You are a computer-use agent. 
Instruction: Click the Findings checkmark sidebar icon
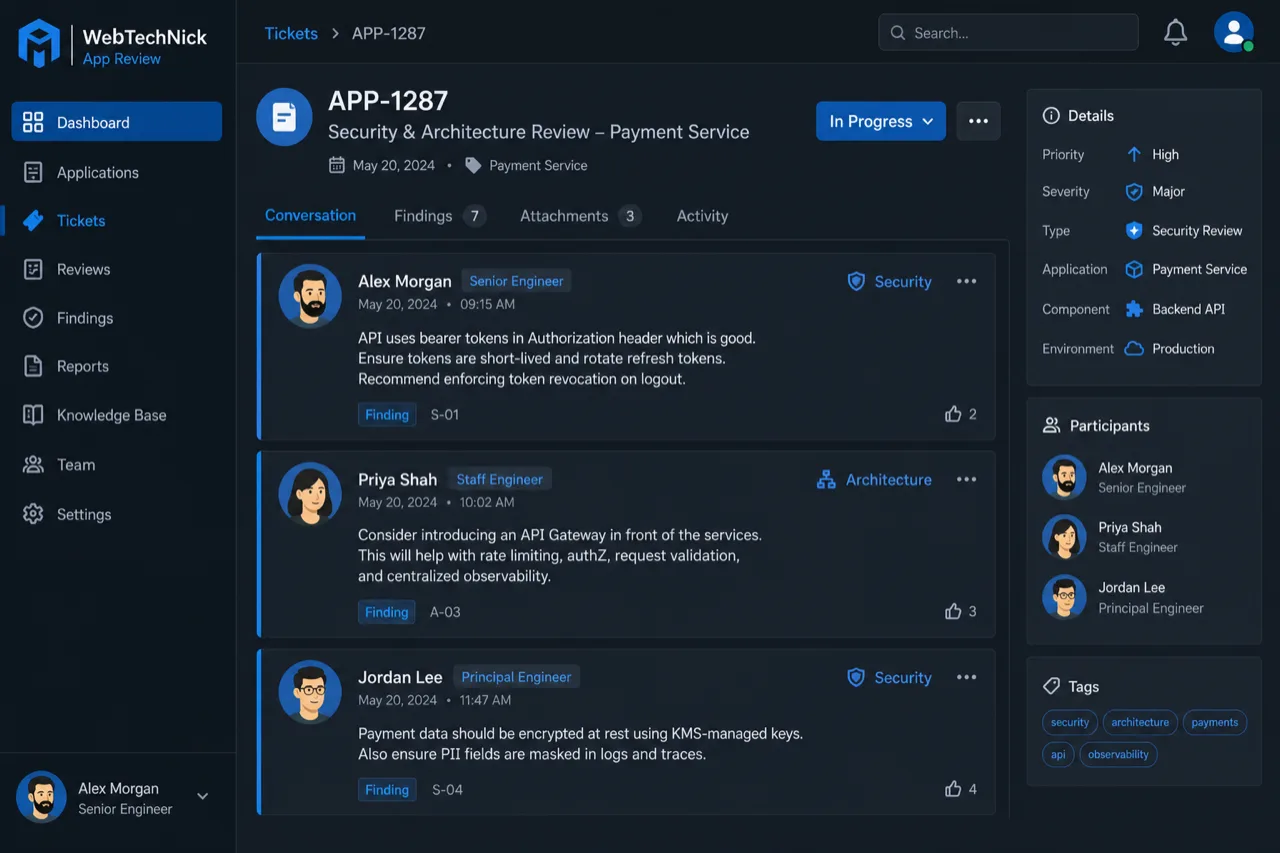(33, 318)
